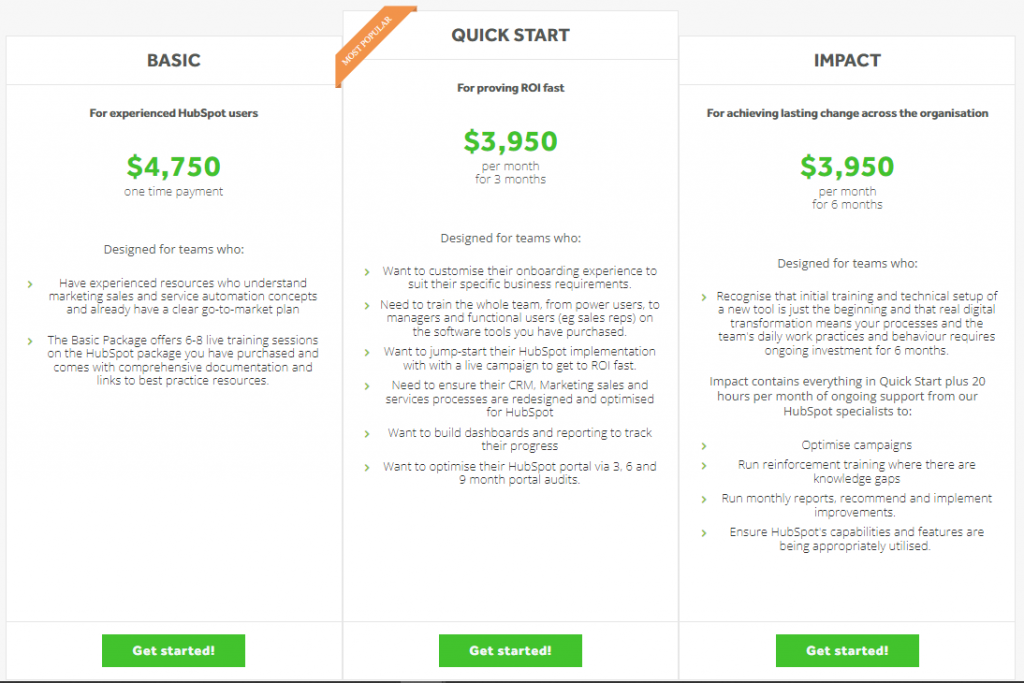Click chevron bullet beside 'Have experienced resources'
The image size is (1024, 683).
pyautogui.click(x=30, y=284)
